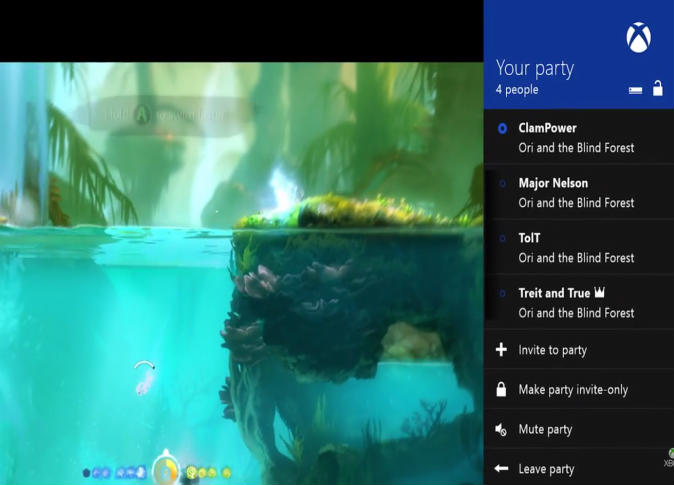The height and width of the screenshot is (485, 674).
Task: Click the Your party header title
Action: [x=535, y=69]
